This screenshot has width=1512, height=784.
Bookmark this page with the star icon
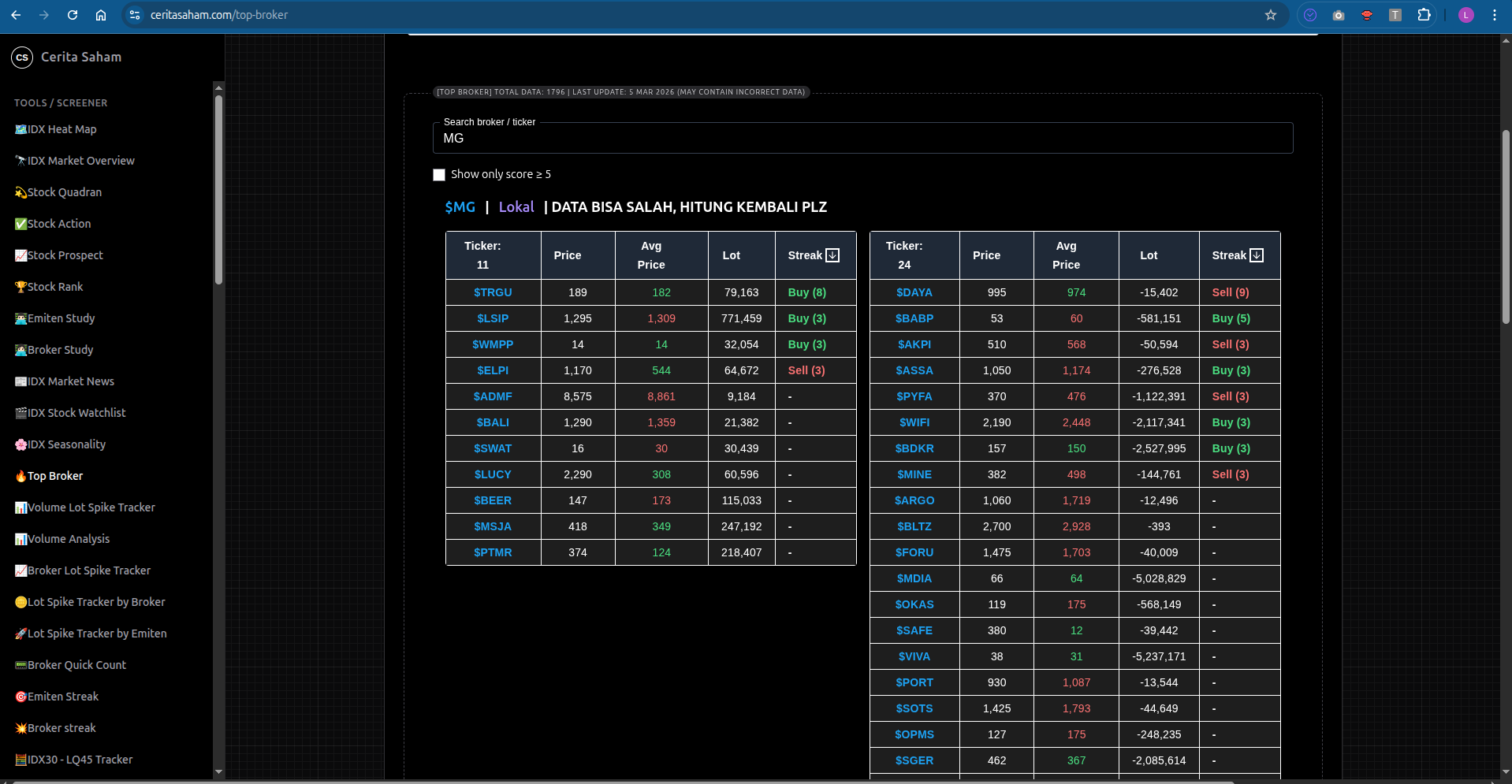(1271, 15)
